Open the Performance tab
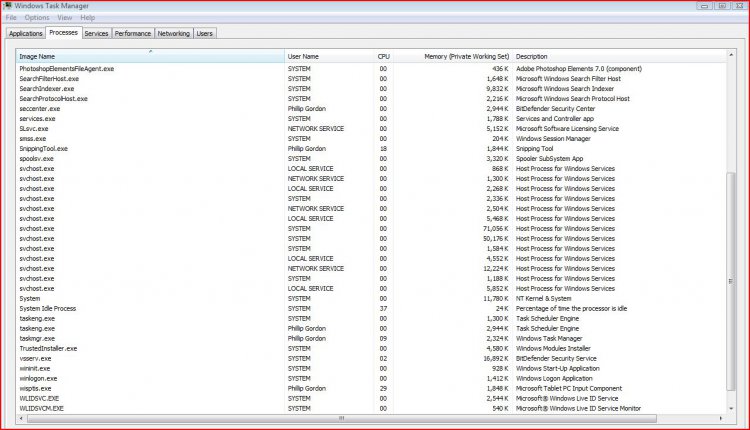 point(132,33)
